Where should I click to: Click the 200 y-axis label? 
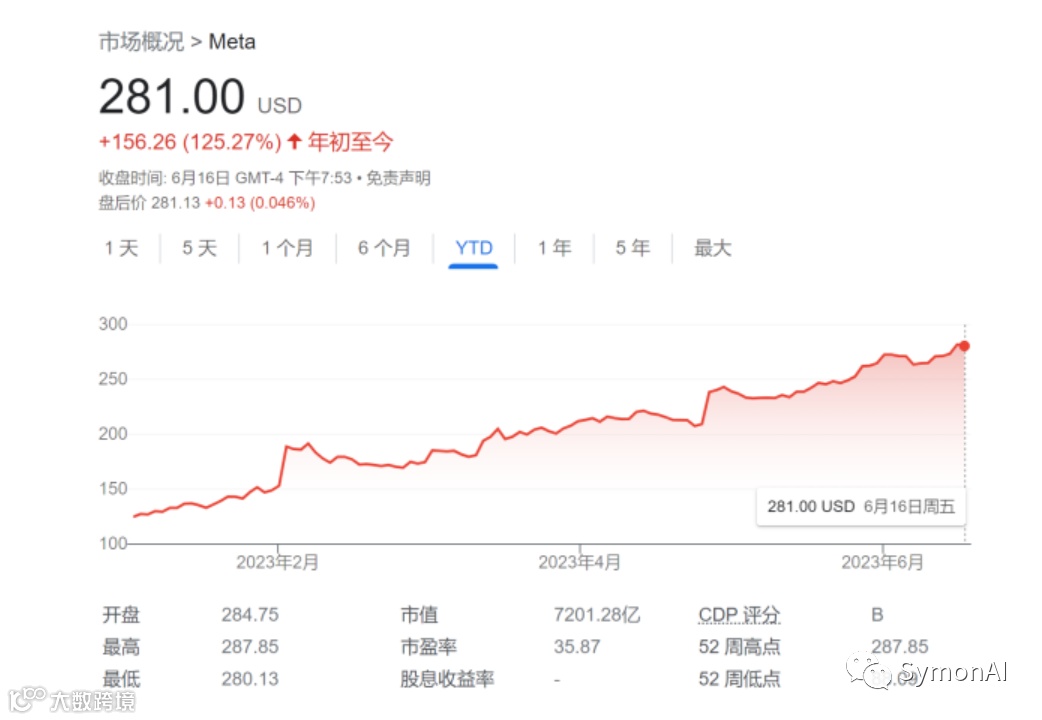[x=113, y=433]
